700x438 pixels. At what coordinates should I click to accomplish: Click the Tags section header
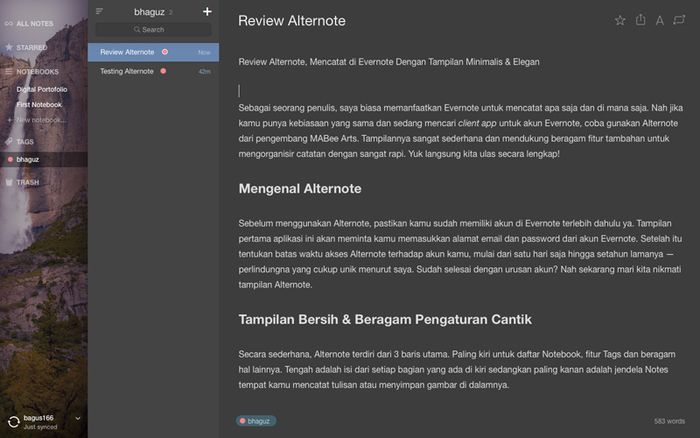point(25,142)
